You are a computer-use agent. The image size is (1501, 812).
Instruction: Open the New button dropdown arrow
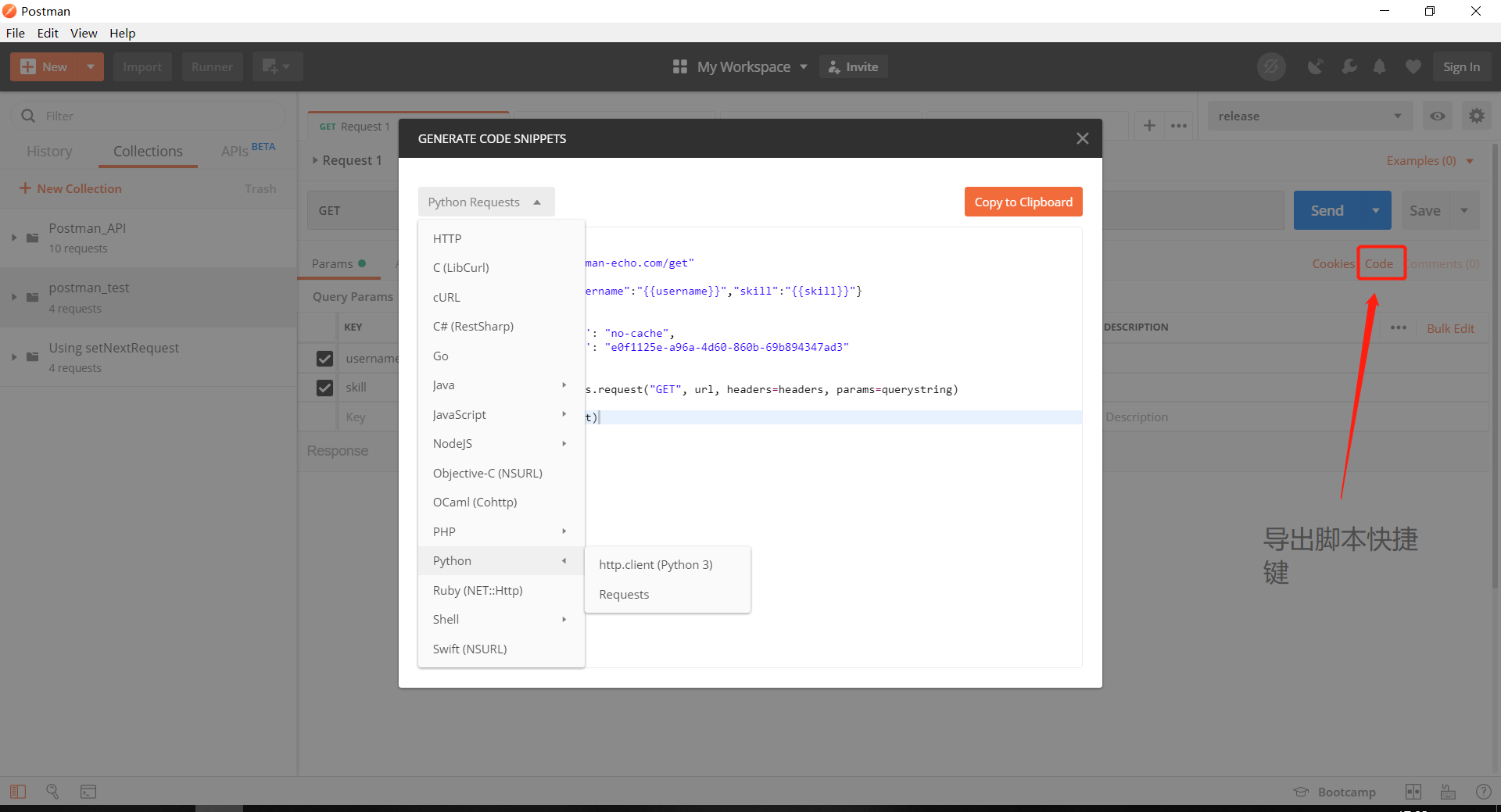pyautogui.click(x=91, y=66)
